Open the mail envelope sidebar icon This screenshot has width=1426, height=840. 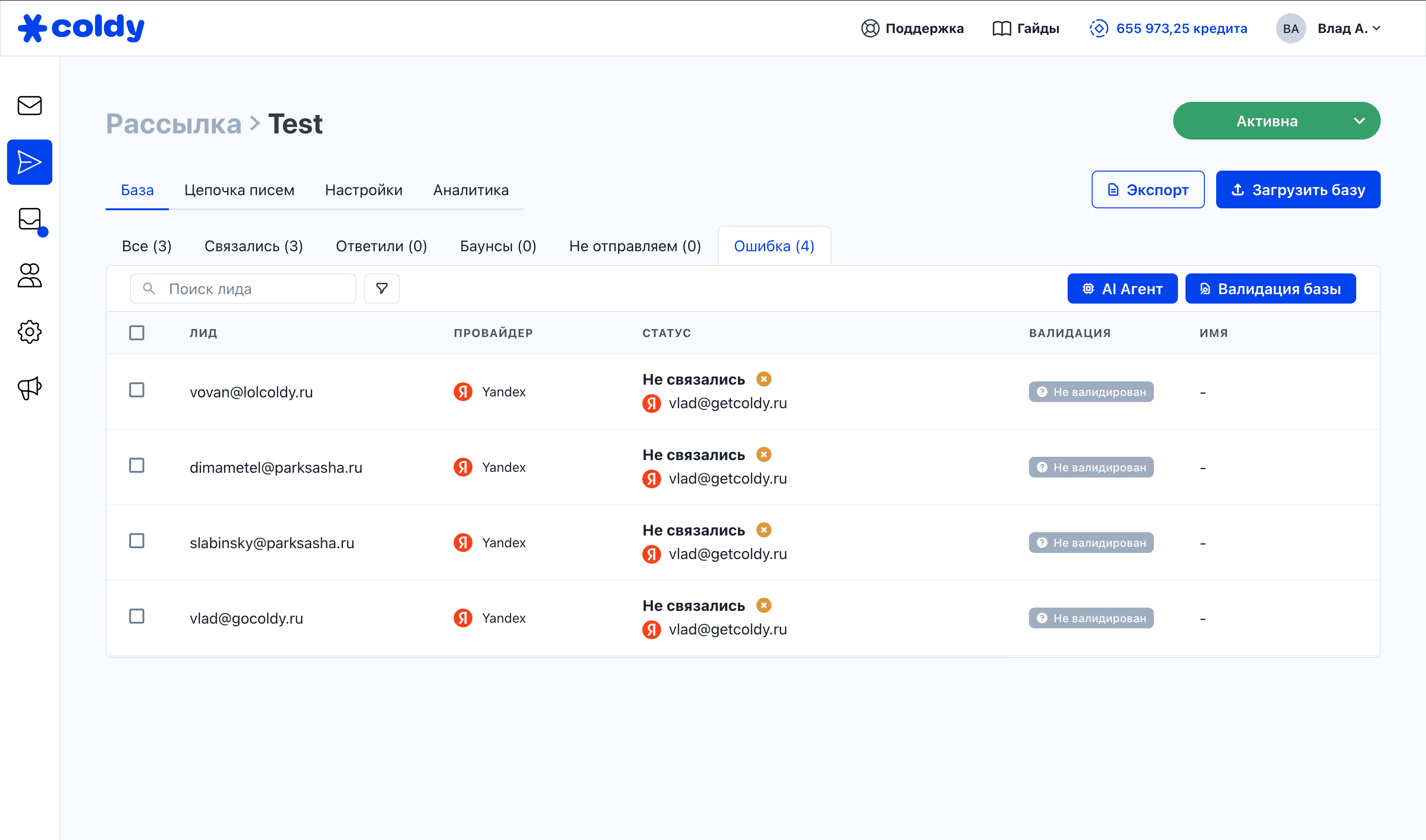29,105
